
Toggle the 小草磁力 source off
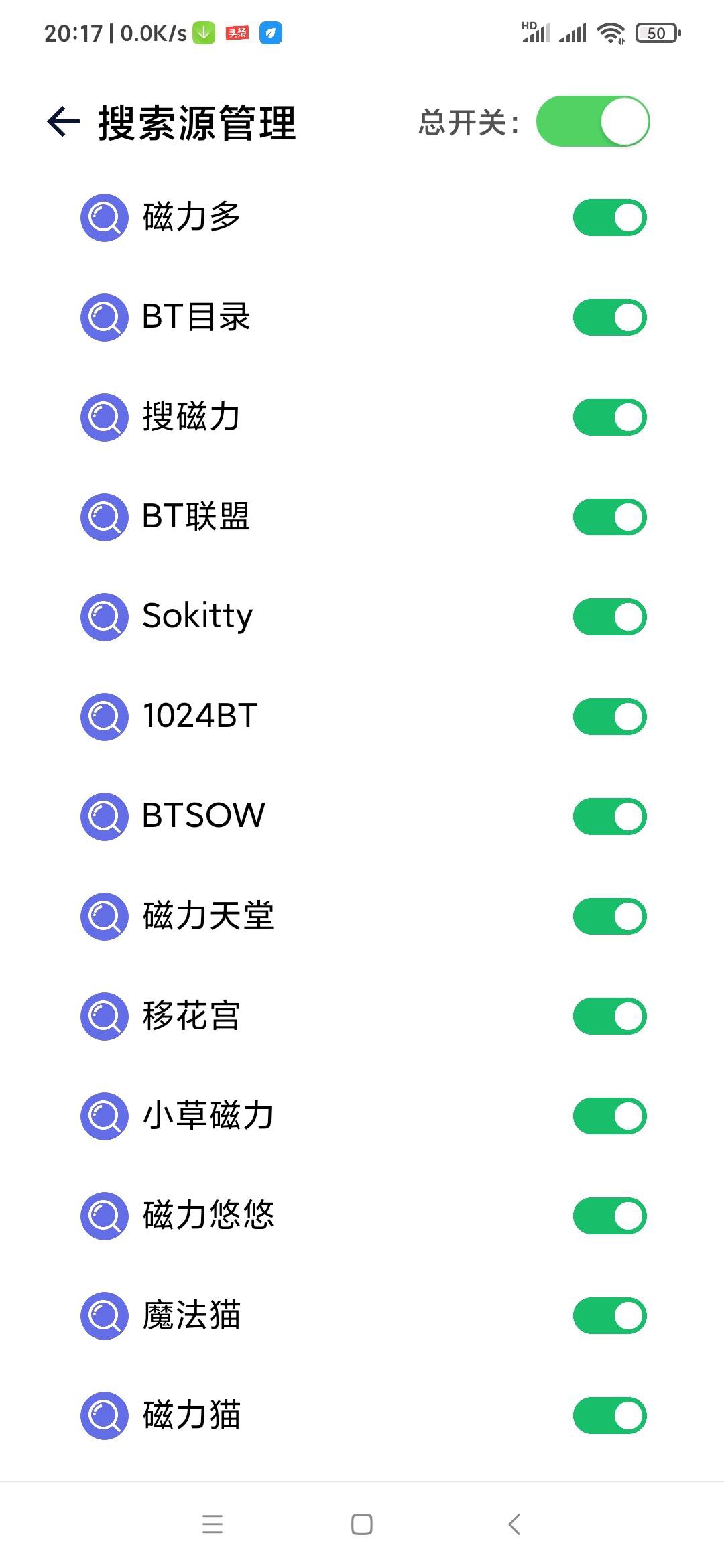point(609,1116)
